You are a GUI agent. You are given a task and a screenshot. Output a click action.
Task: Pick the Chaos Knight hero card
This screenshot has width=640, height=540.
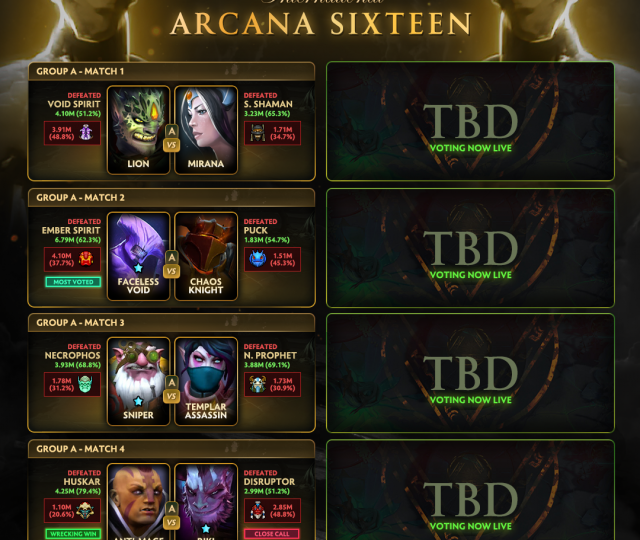point(206,256)
